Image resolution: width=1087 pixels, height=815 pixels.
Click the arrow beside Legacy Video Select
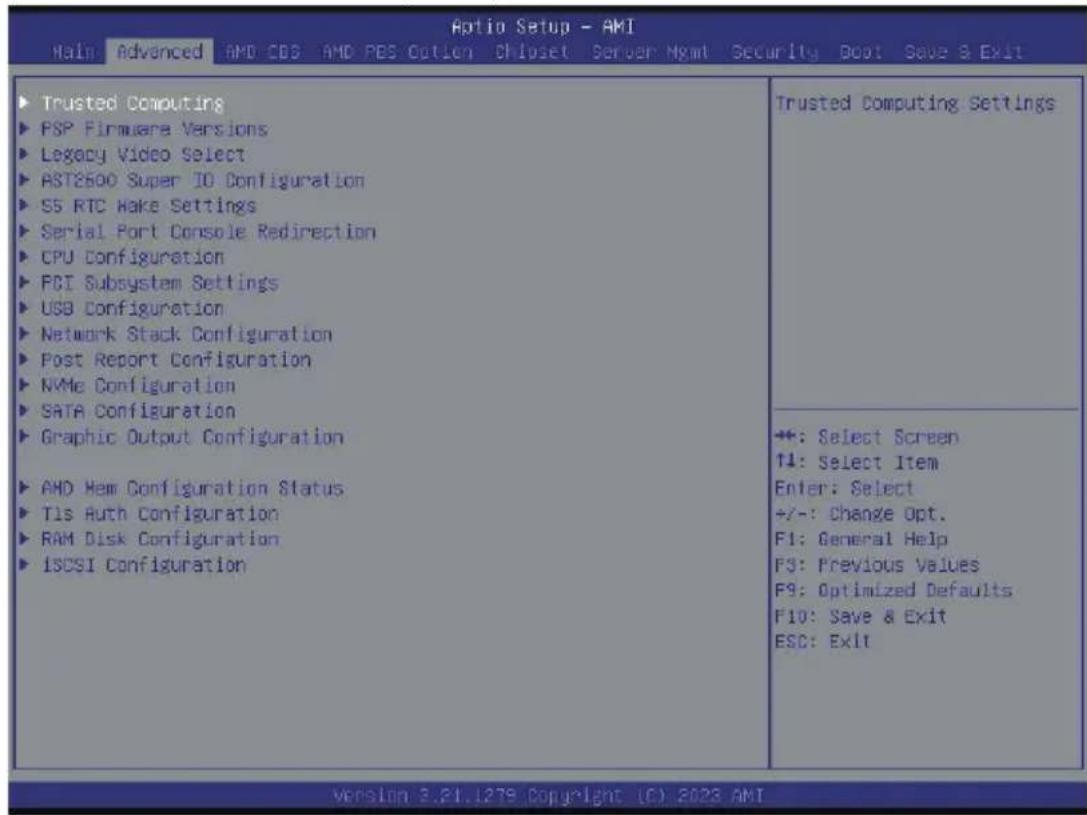click(24, 154)
